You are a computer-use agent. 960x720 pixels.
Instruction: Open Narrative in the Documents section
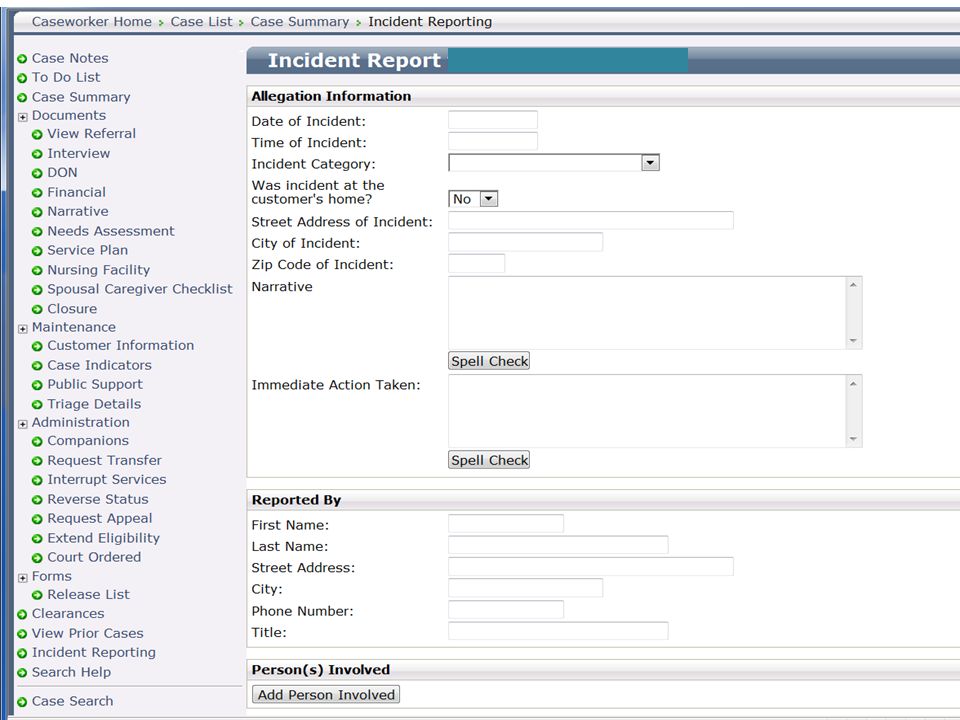(x=78, y=211)
